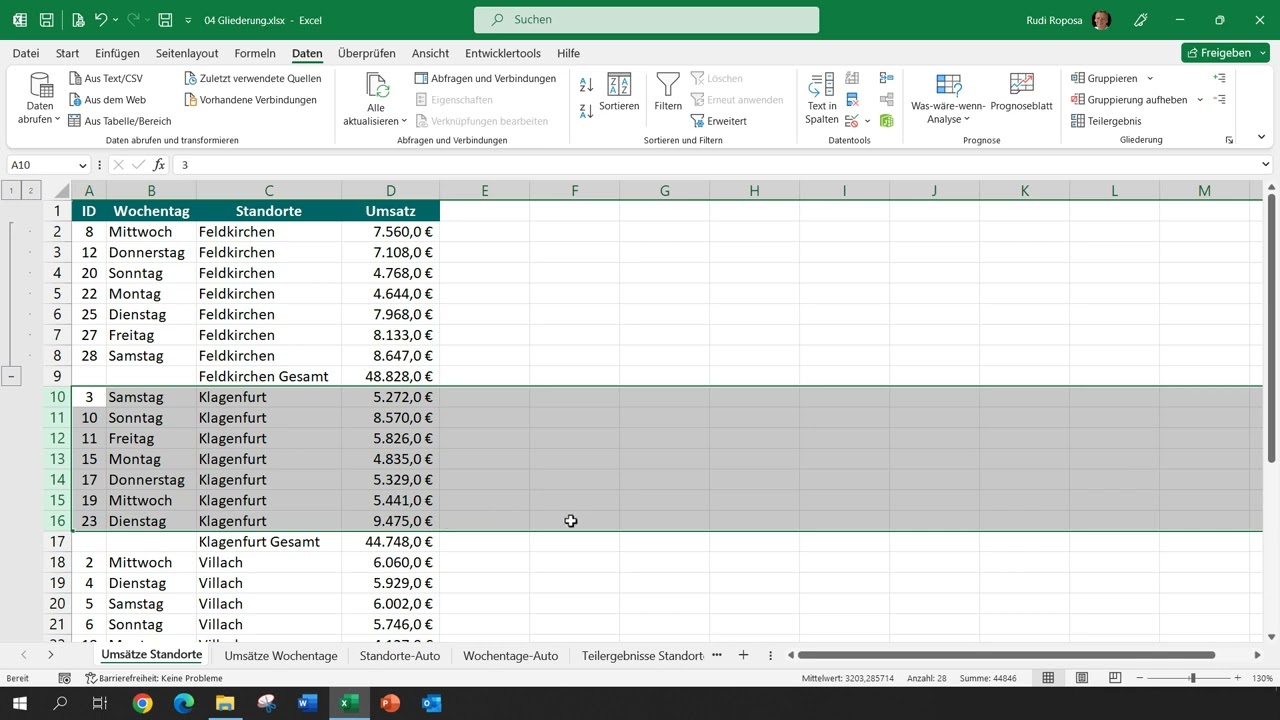Open the Name Box dropdown arrow
Image resolution: width=1280 pixels, height=720 pixels.
[83, 165]
